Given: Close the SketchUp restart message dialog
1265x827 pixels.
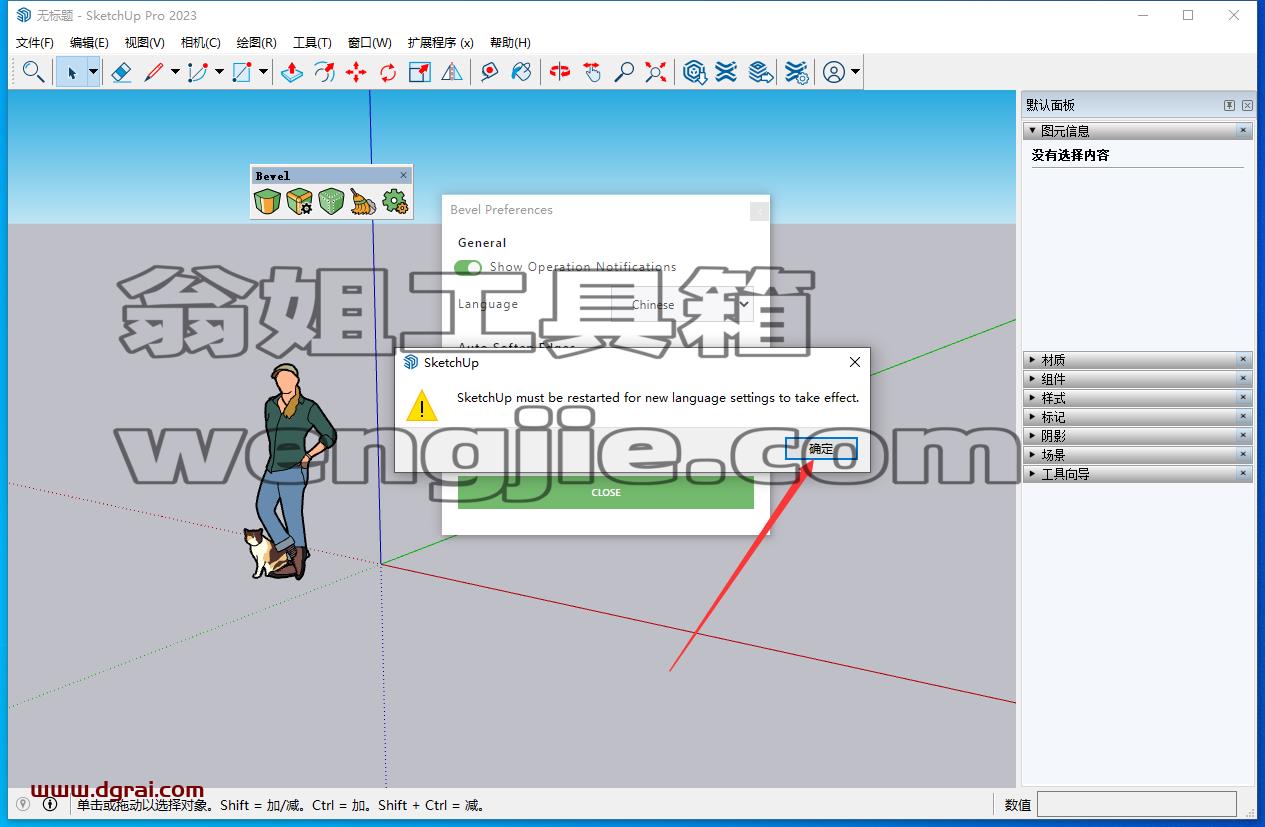Looking at the screenshot, I should point(854,362).
